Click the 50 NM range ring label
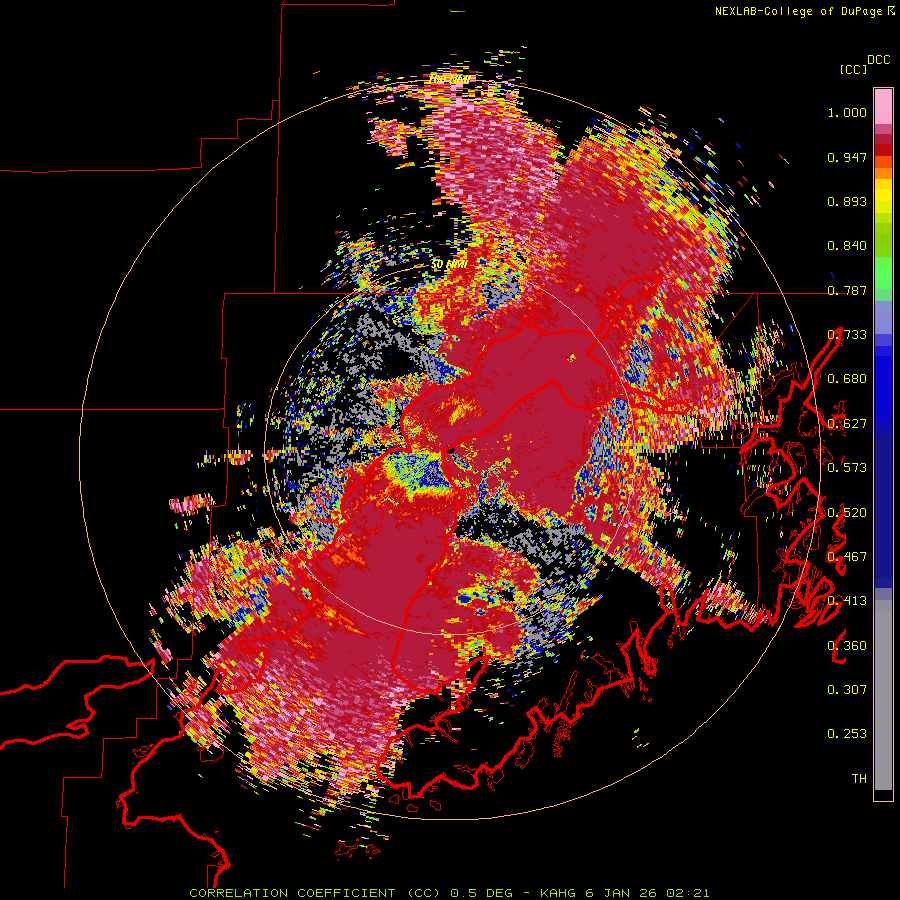This screenshot has width=900, height=900. pos(449,265)
